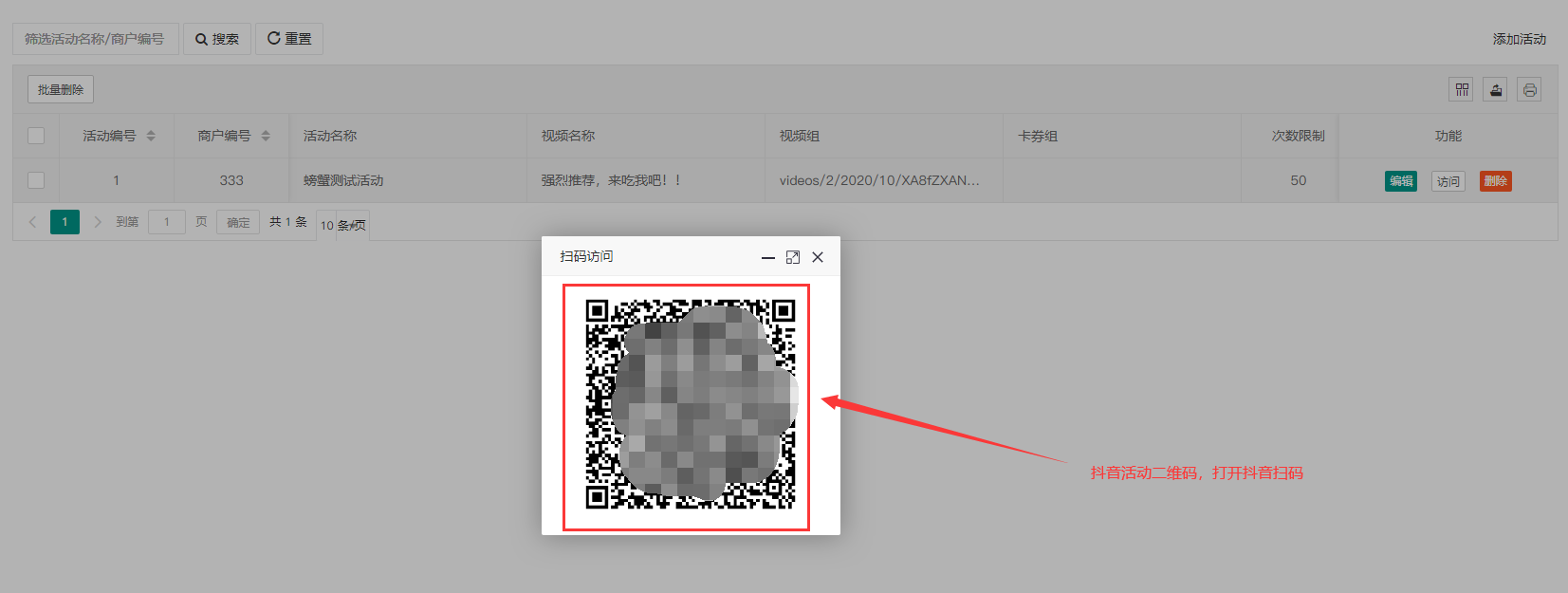The width and height of the screenshot is (1568, 593).
Task: Go to previous page arrow
Action: 32,222
